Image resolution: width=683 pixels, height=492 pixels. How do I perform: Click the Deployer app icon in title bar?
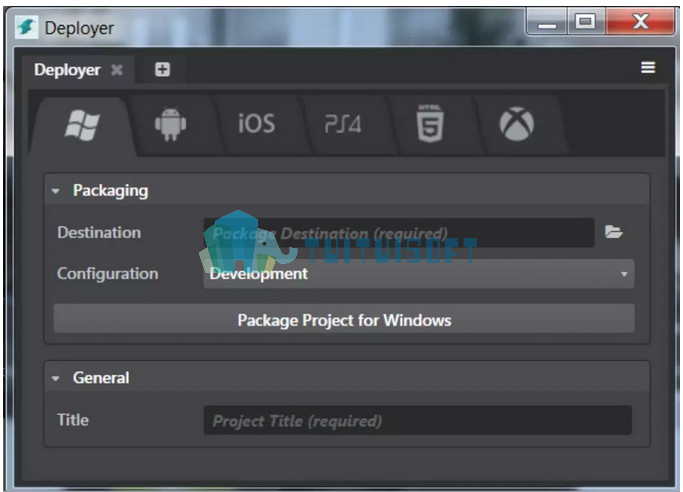point(27,27)
